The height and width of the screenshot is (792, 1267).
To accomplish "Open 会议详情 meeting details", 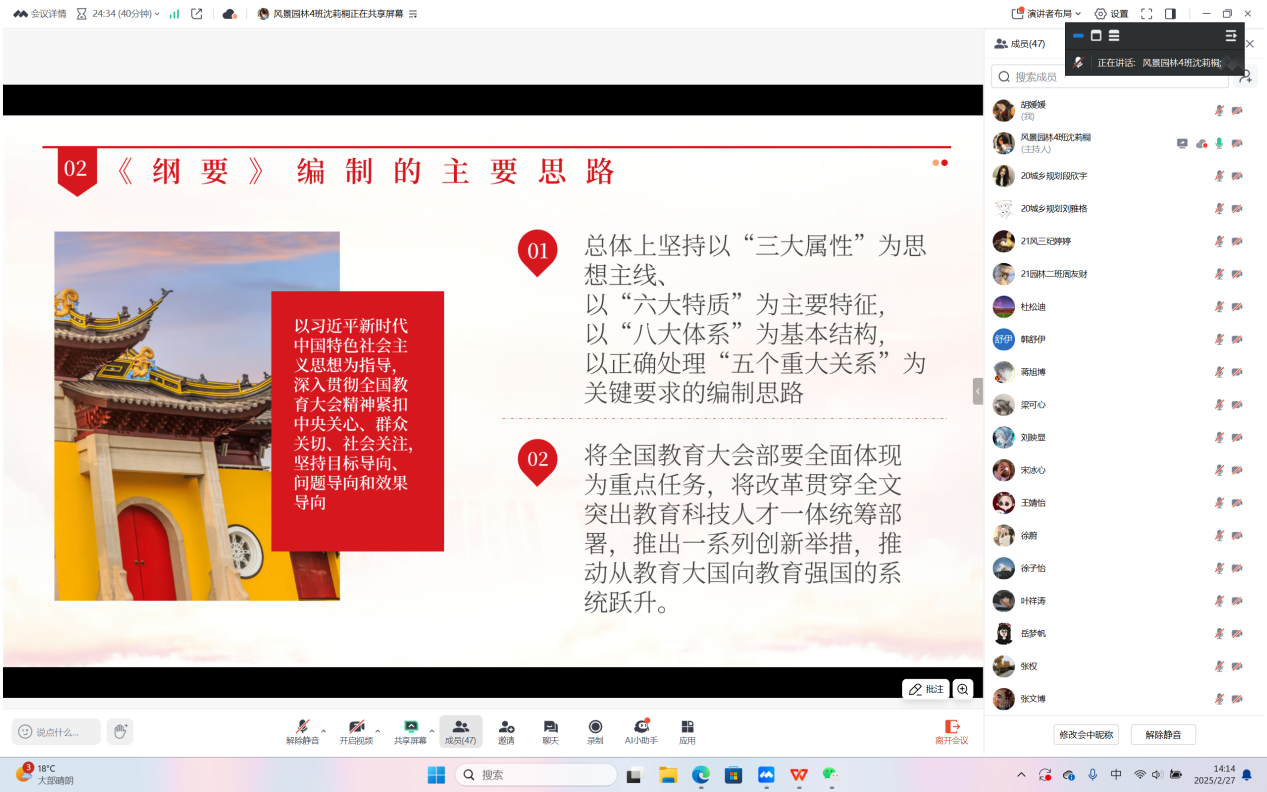I will (40, 14).
